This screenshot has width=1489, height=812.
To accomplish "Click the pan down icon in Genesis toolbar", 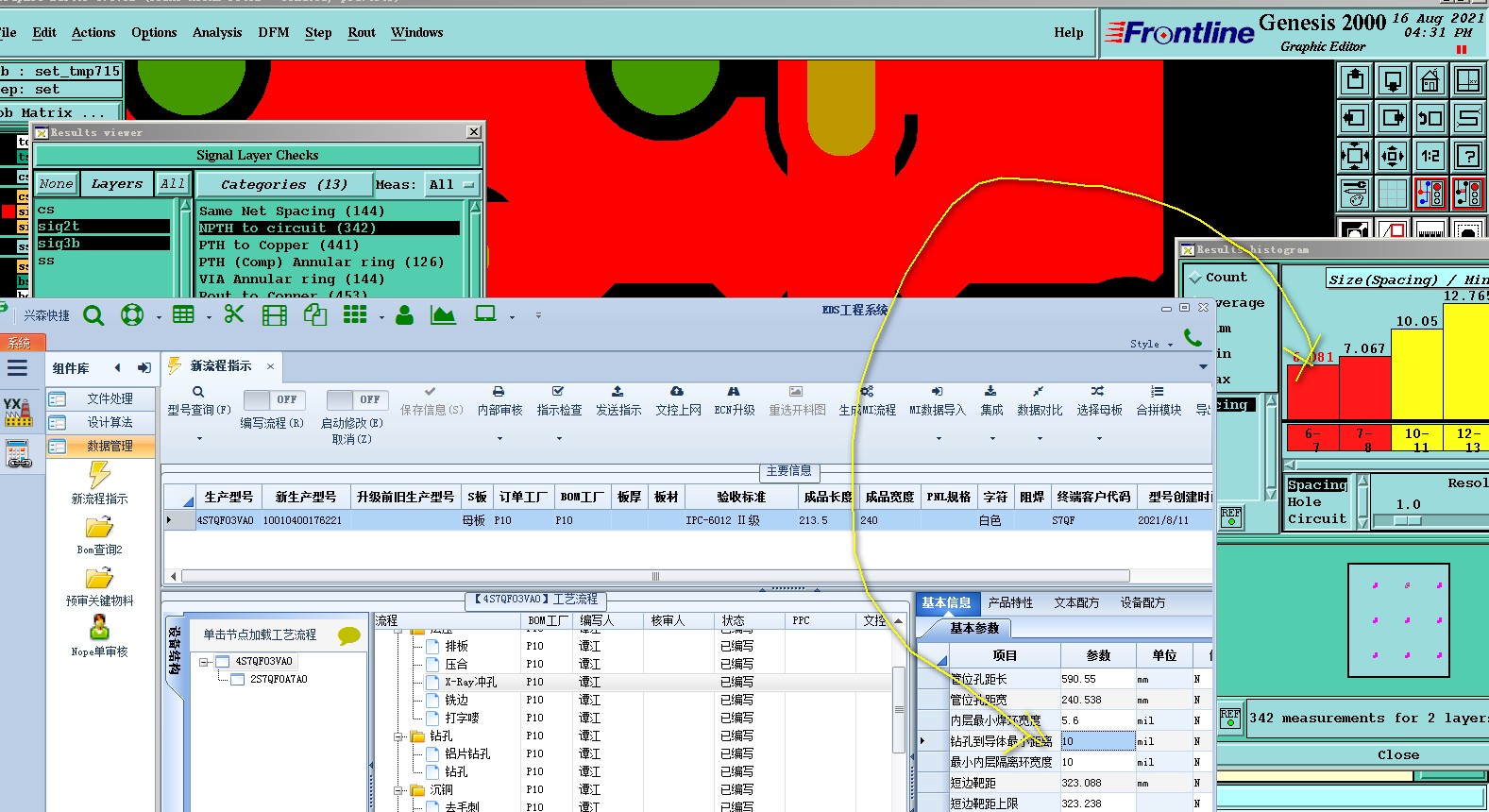I will pos(1393,80).
